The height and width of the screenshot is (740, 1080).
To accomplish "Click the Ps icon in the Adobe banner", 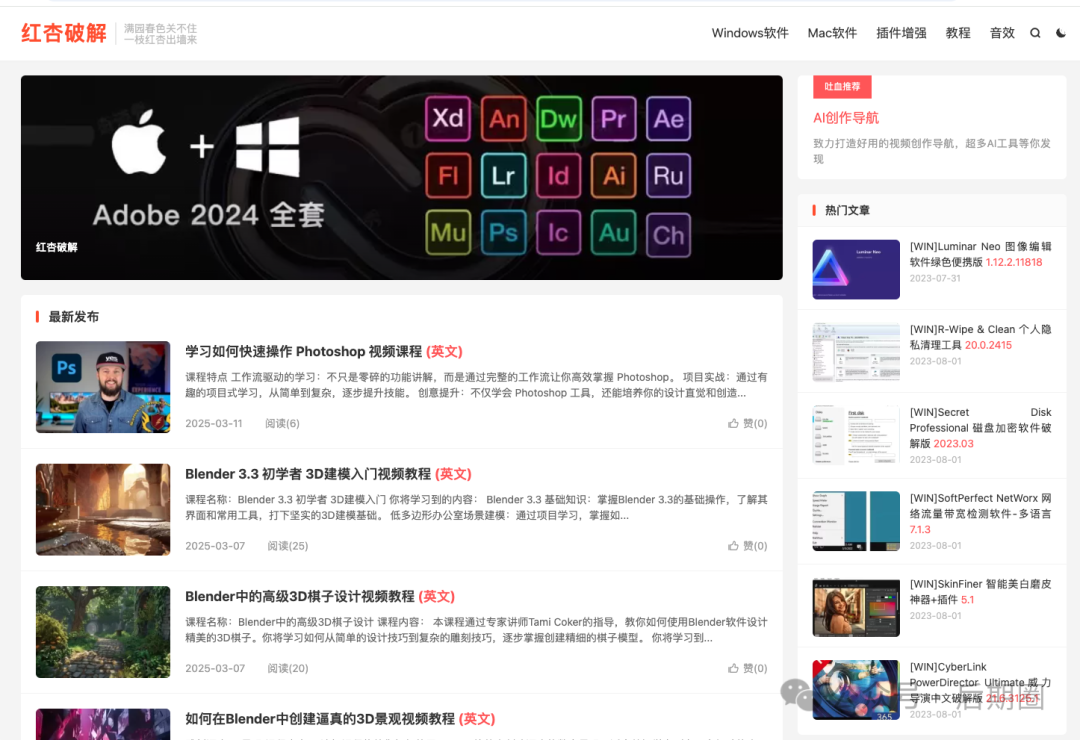I will click(504, 235).
